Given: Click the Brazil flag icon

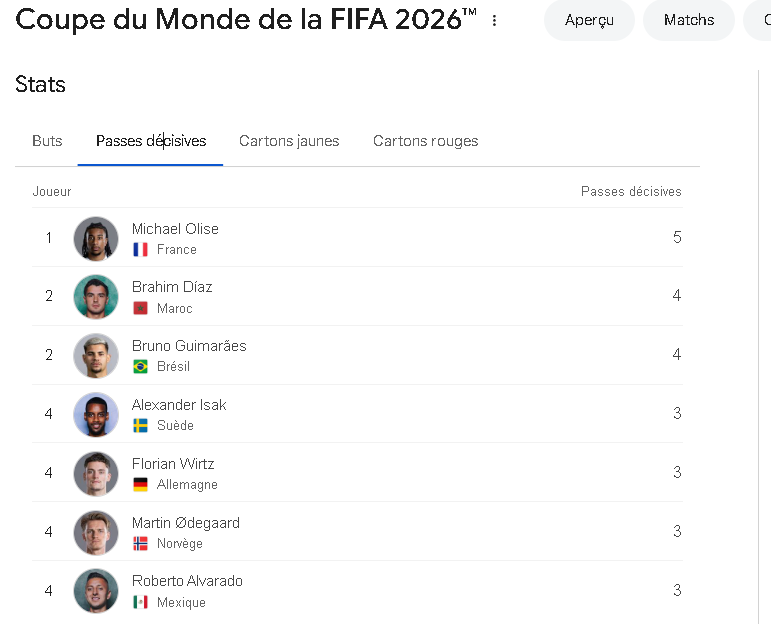Looking at the screenshot, I should pos(140,367).
